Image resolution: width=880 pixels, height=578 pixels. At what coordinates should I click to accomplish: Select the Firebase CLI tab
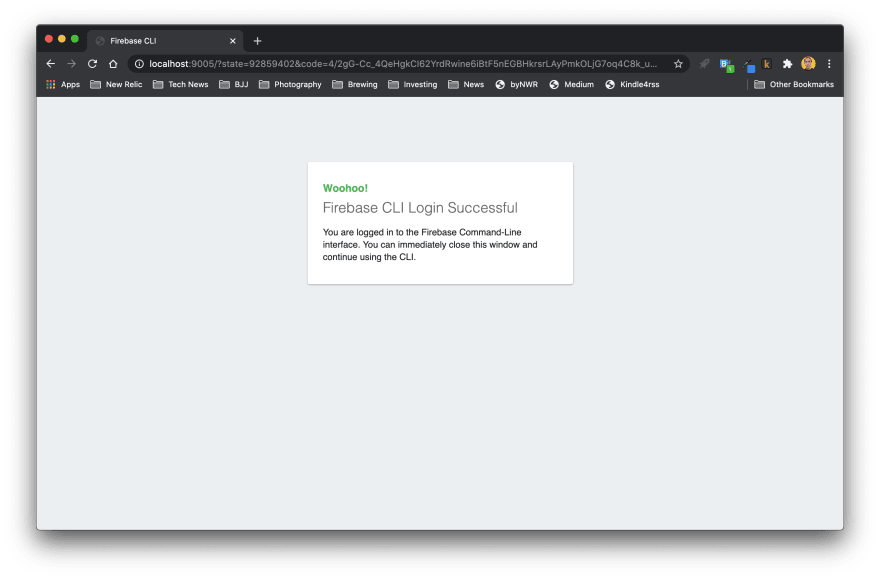point(160,41)
